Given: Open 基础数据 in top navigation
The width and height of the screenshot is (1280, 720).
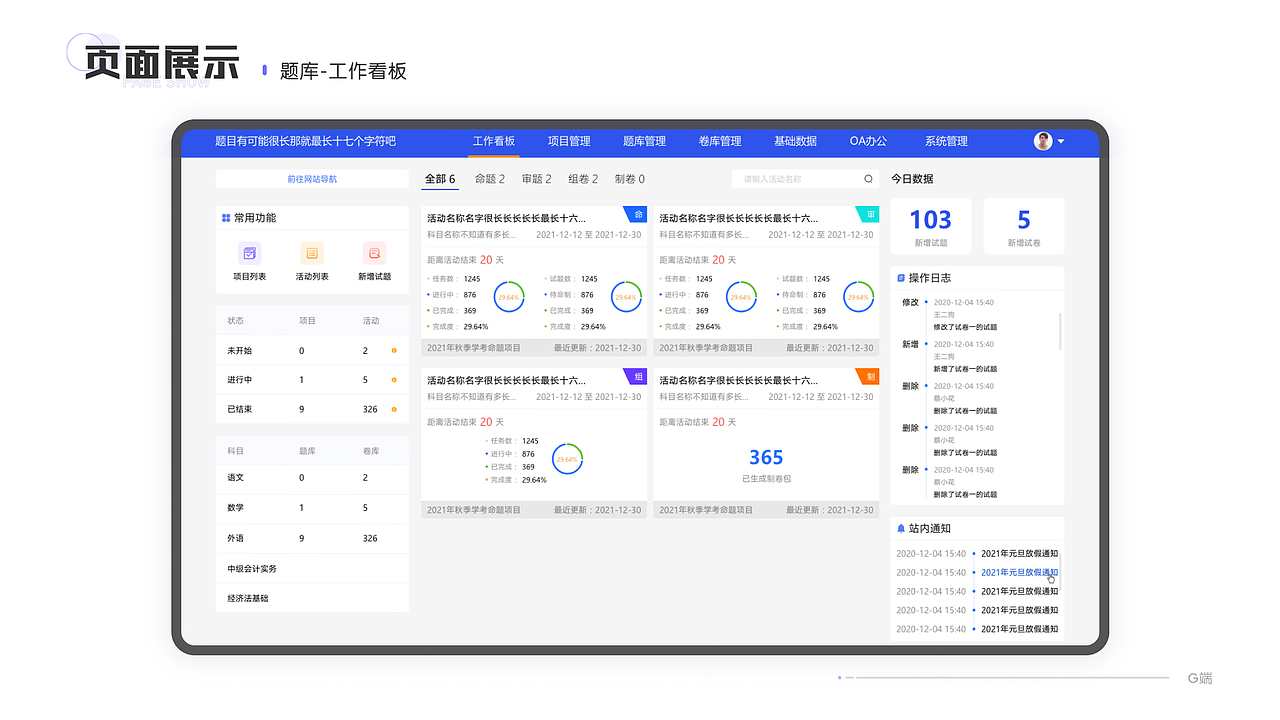Looking at the screenshot, I should click(x=795, y=141).
